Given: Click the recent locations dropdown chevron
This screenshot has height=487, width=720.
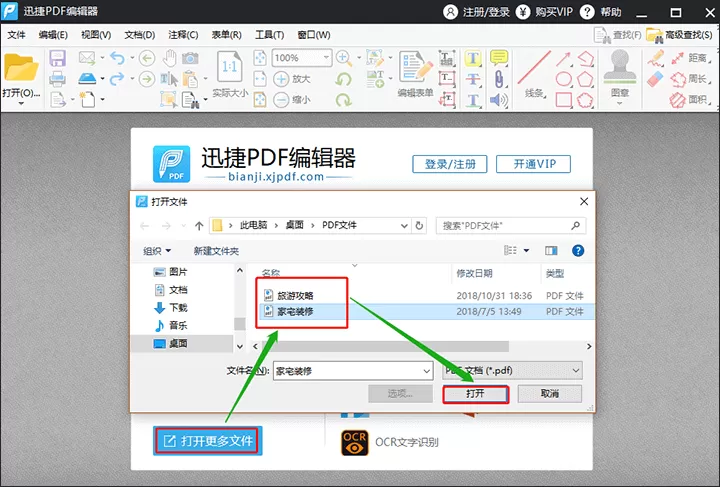Looking at the screenshot, I should click(184, 225).
